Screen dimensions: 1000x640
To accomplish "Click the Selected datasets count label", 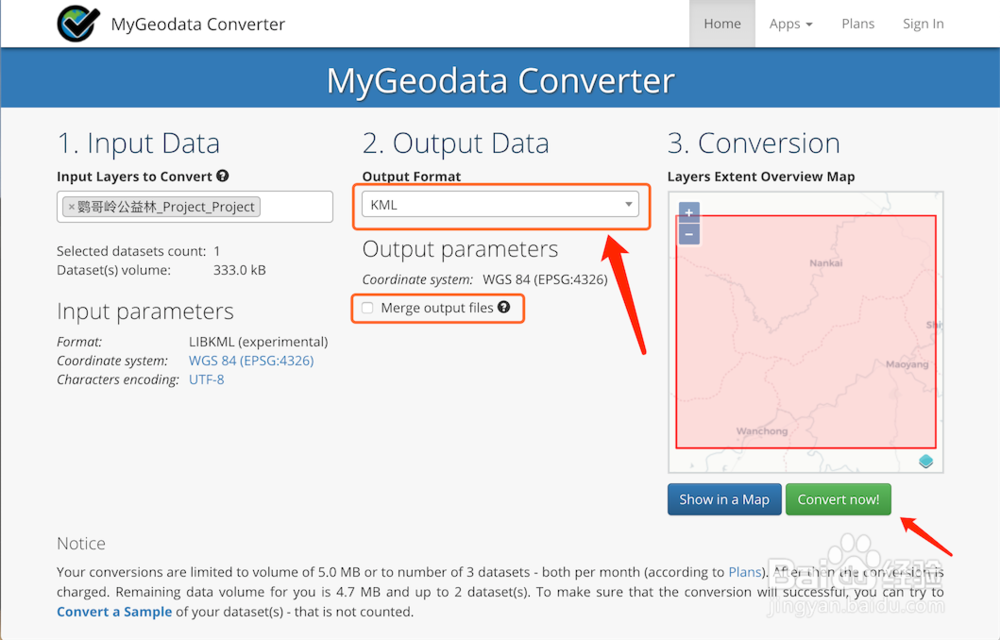I will point(131,251).
